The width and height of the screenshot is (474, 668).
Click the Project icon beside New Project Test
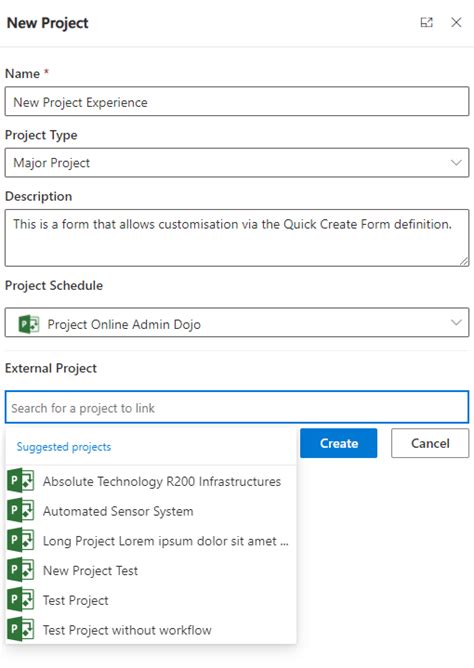[x=20, y=570]
